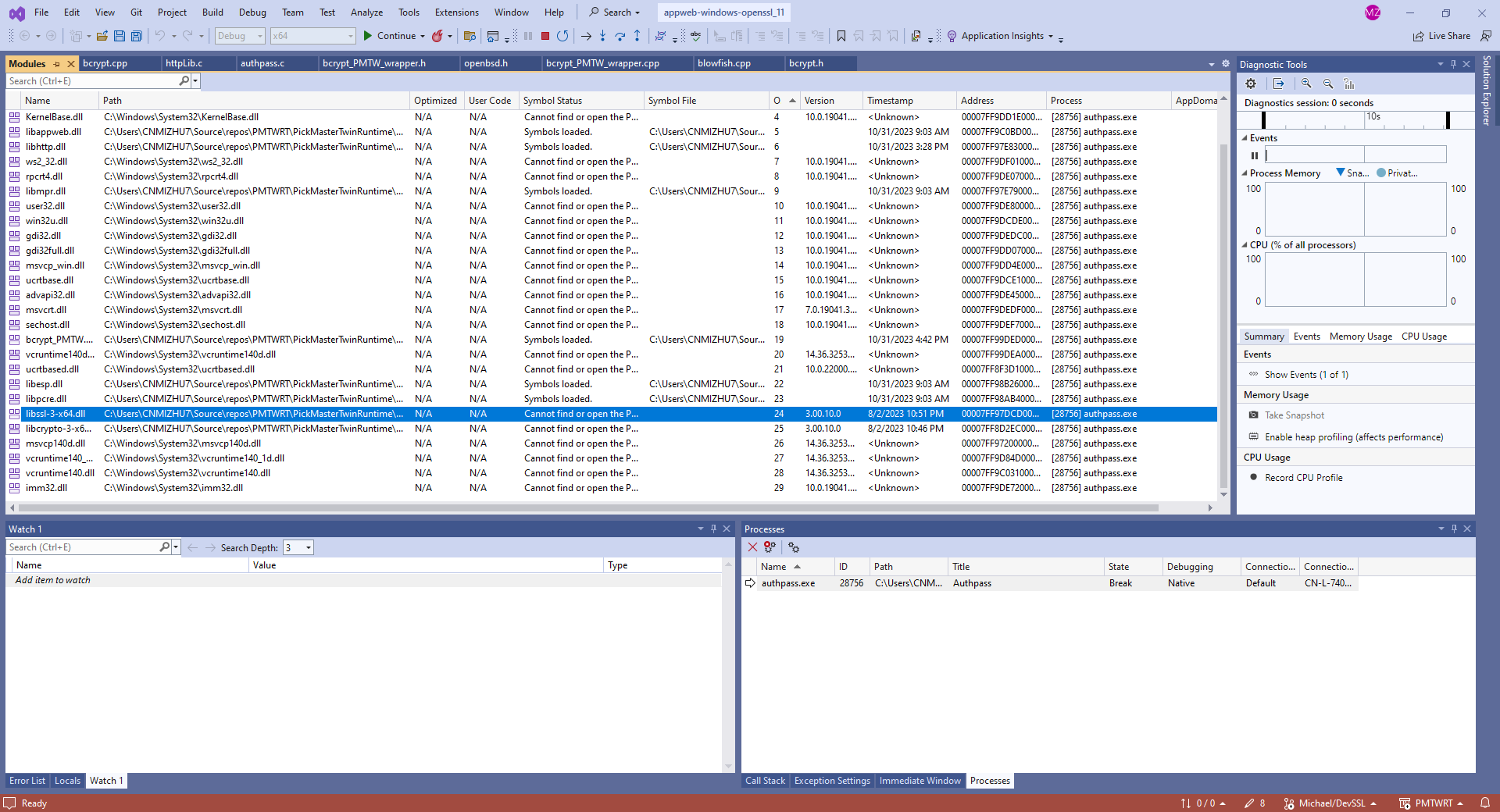The image size is (1500, 812).
Task: Click the pin icon on the Modules tab
Action: coord(57,64)
